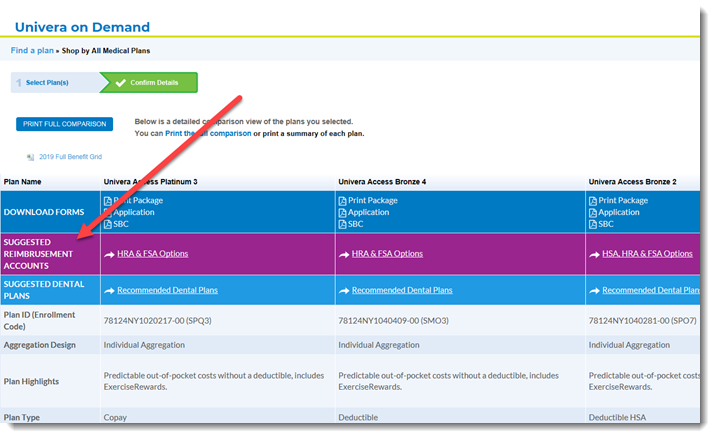Download Platinum 3 Application form
This screenshot has height=439, width=715.
coord(134,212)
